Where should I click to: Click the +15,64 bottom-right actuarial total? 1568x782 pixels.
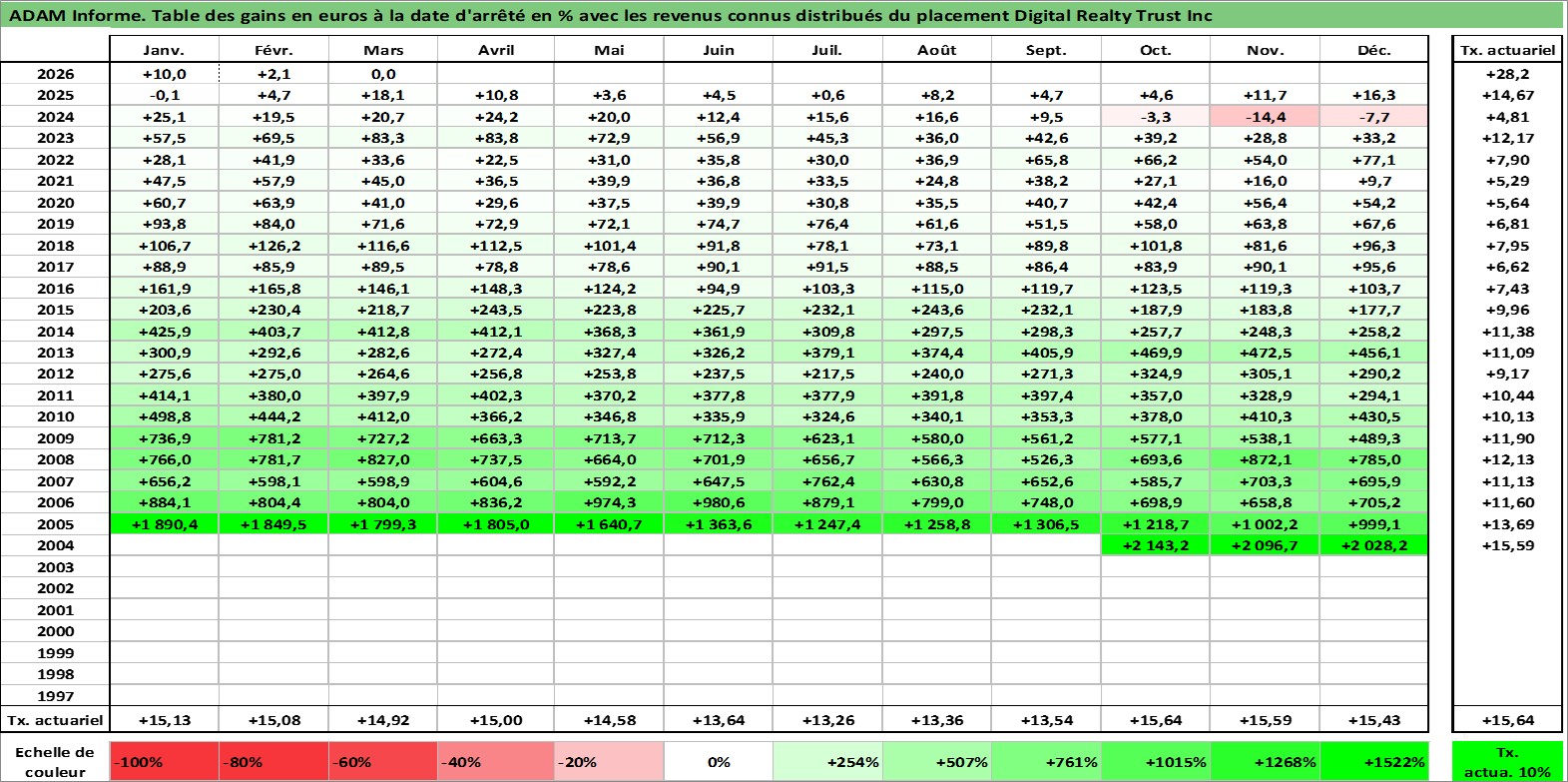[1507, 720]
